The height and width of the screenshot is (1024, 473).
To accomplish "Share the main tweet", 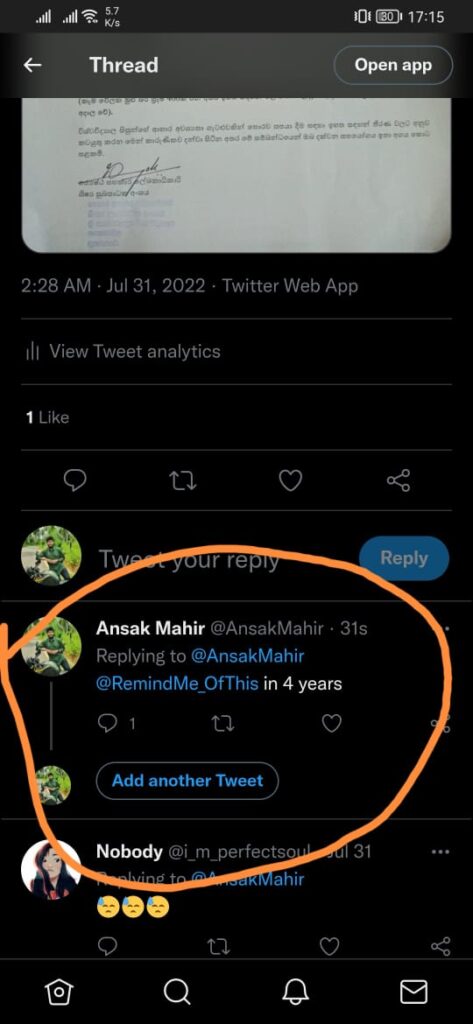I will [399, 481].
